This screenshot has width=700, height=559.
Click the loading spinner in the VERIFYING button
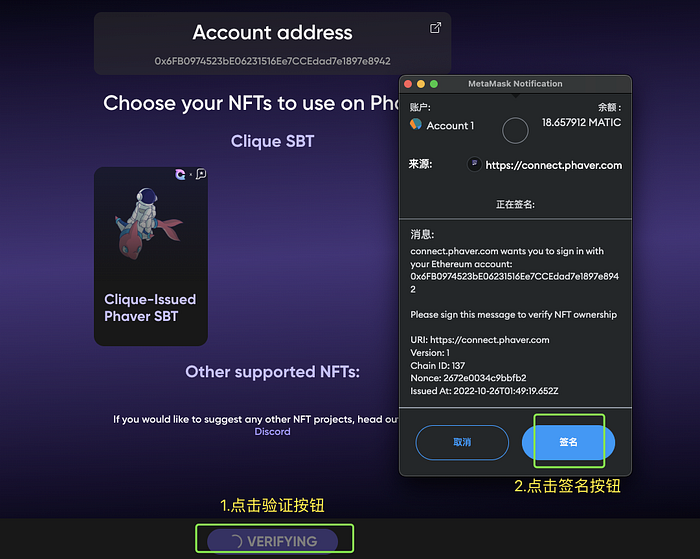coord(236,541)
